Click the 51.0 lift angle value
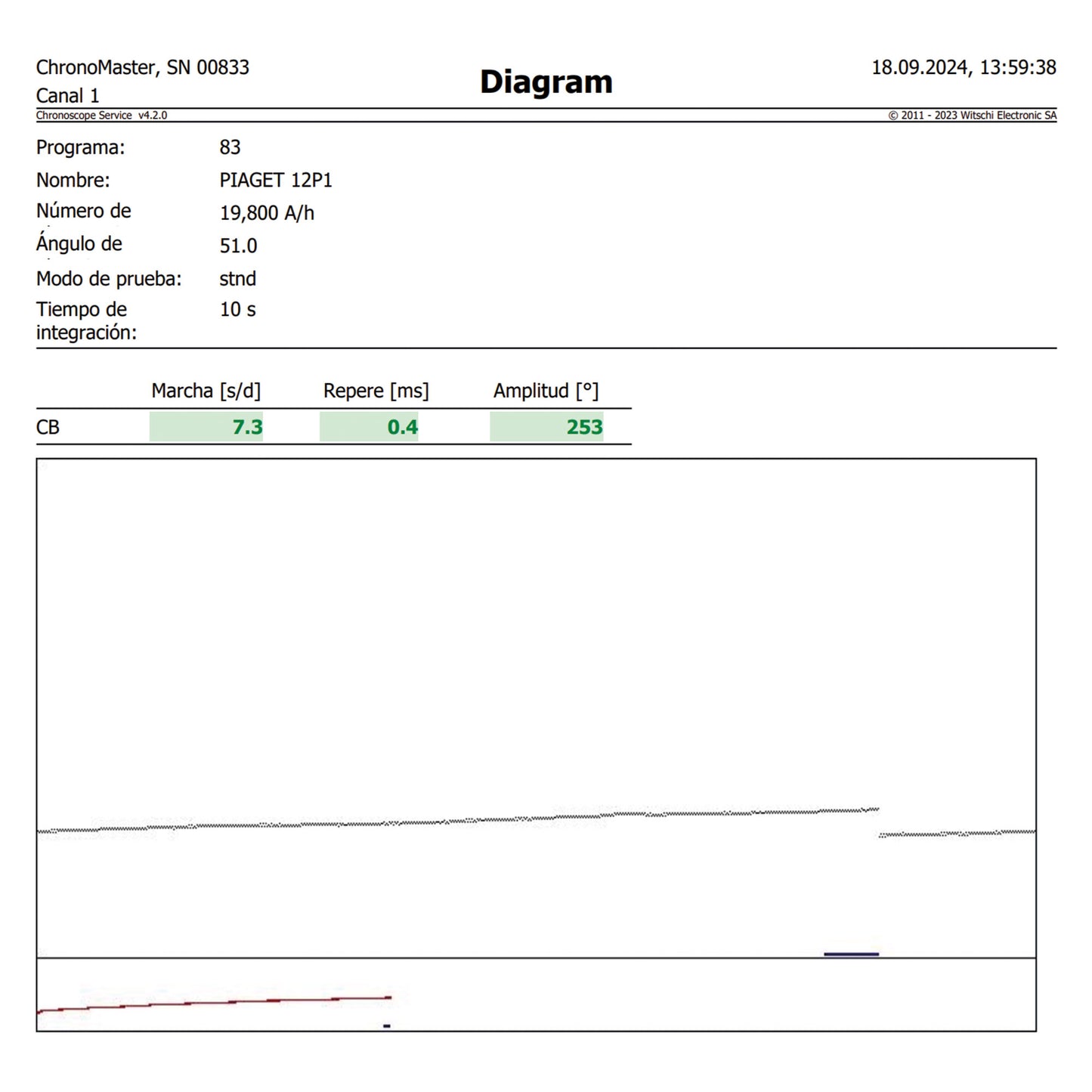The height and width of the screenshot is (1092, 1092). (x=238, y=246)
